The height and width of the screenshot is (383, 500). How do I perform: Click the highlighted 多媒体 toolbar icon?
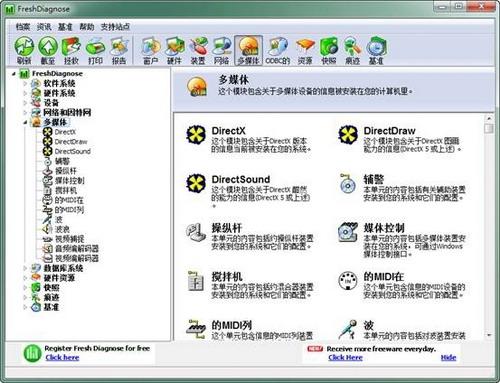click(x=248, y=50)
